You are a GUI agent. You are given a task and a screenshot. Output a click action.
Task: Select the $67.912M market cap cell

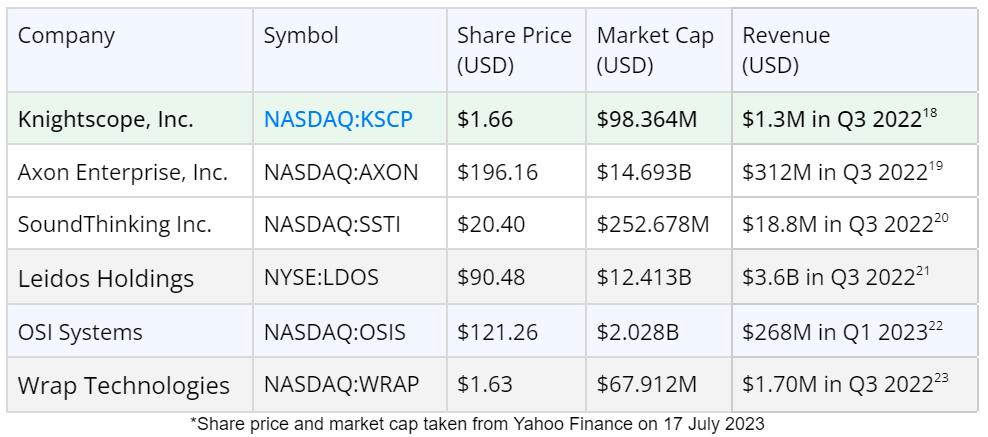[646, 385]
